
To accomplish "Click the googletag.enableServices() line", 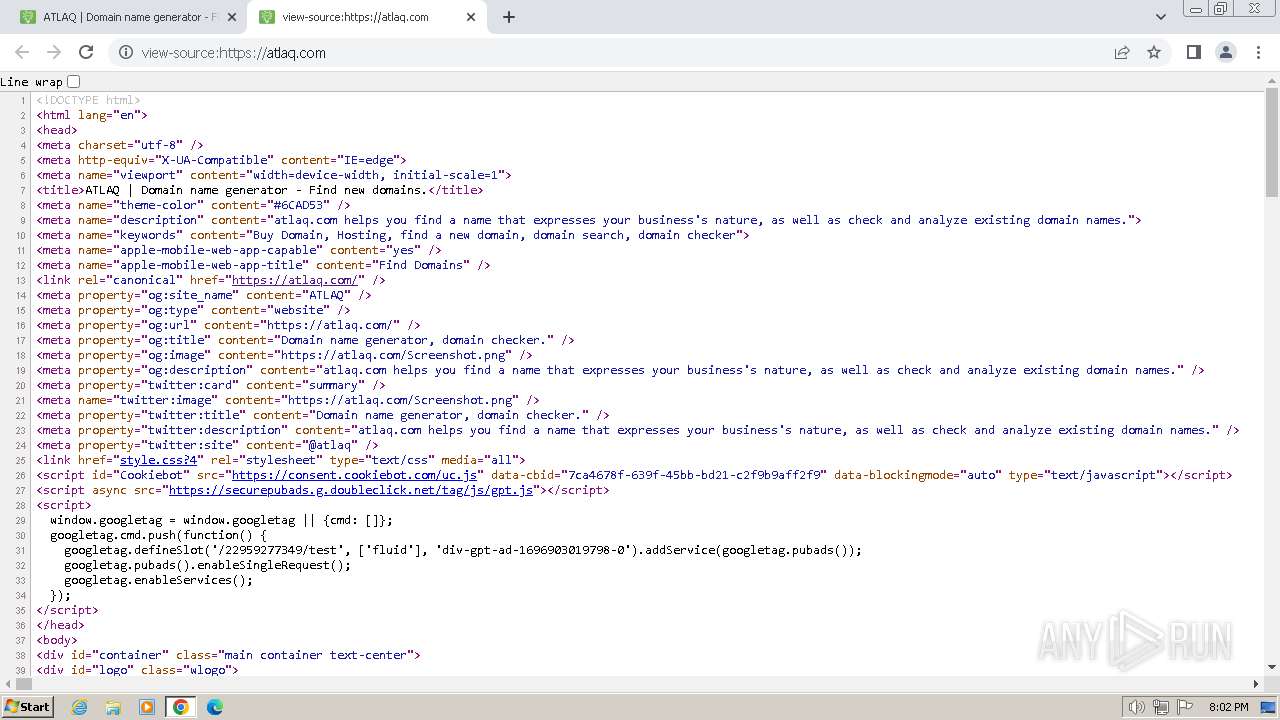I will pos(158,580).
